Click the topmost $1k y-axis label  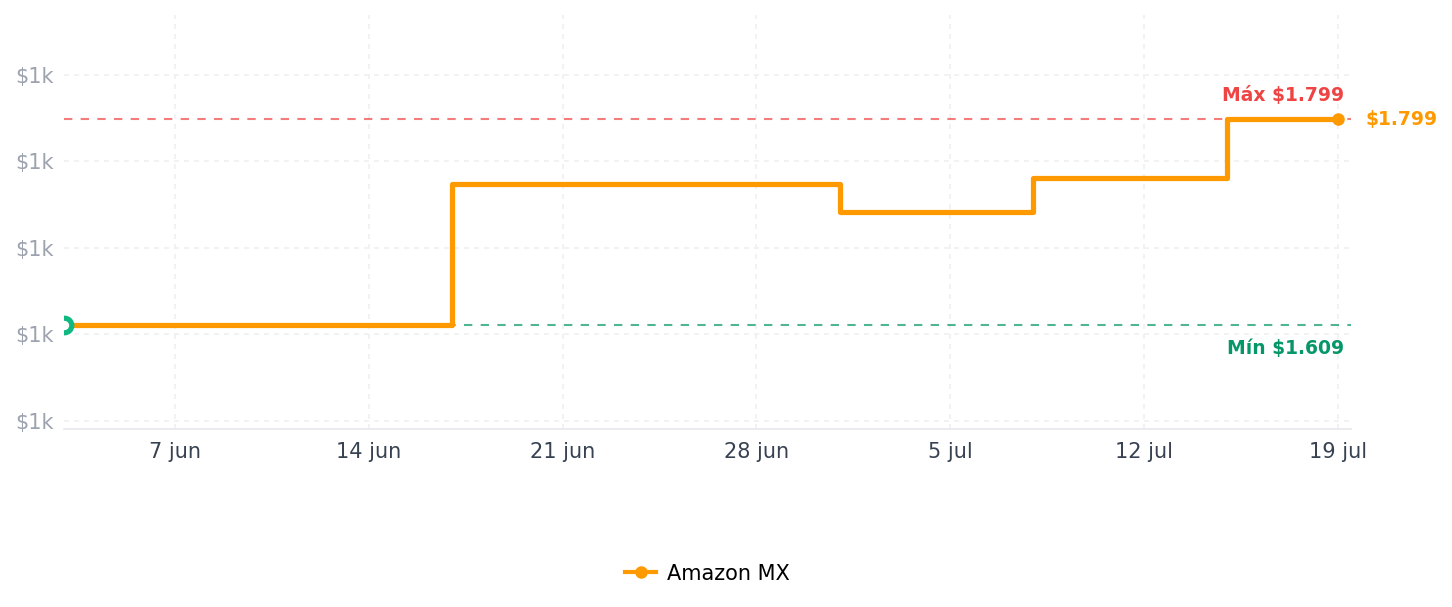point(34,75)
